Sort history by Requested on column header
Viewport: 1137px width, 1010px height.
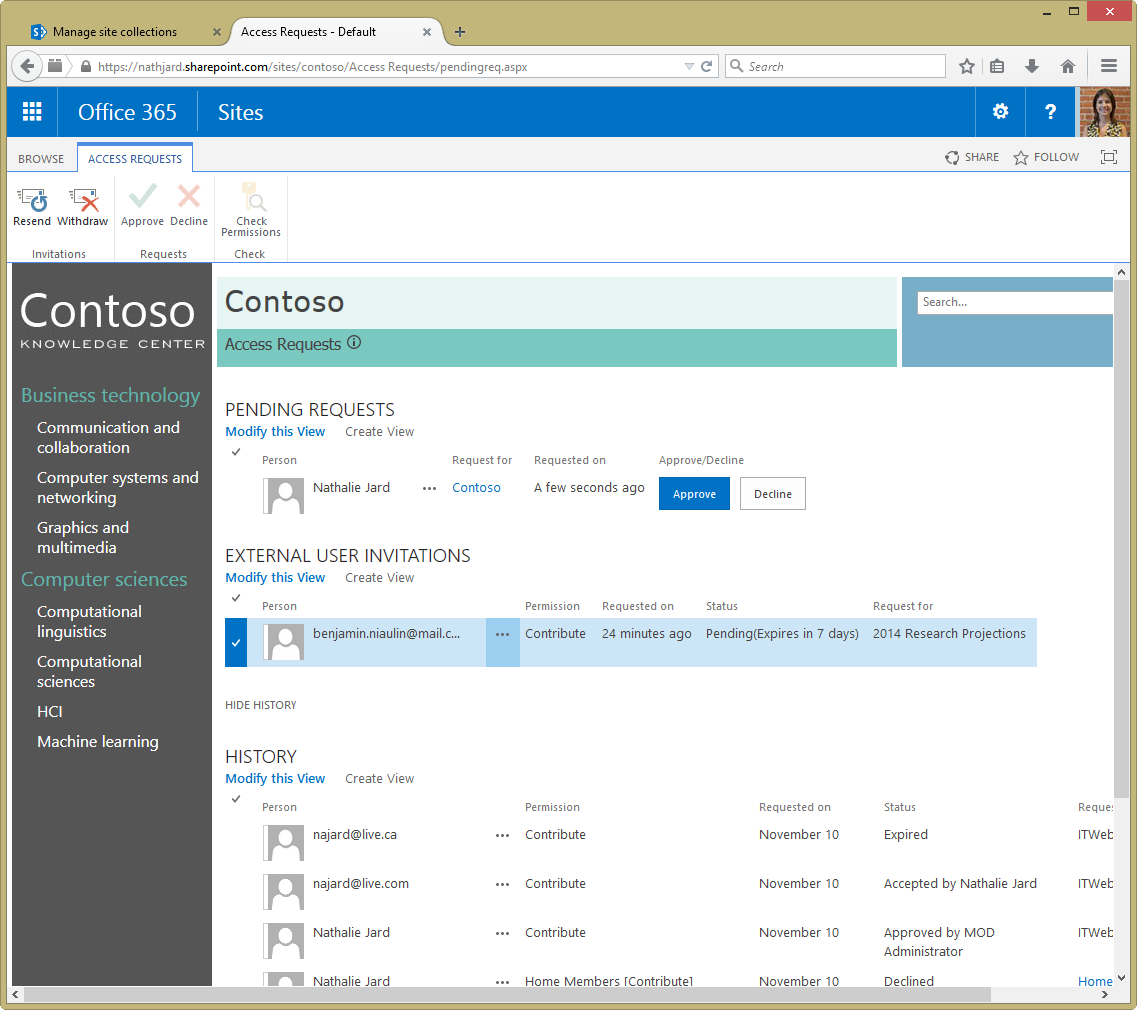pyautogui.click(x=795, y=807)
